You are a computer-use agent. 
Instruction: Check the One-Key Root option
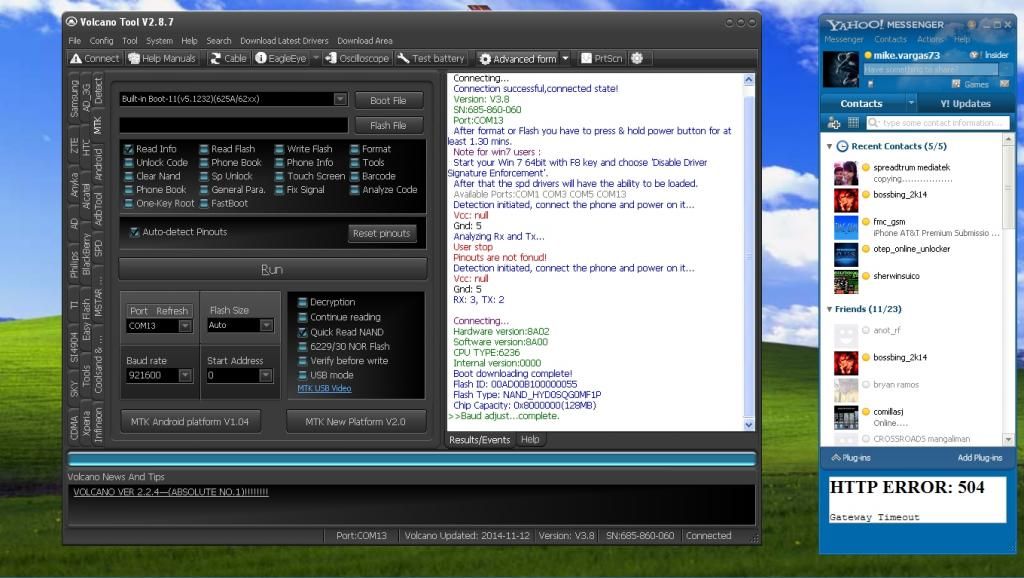pos(129,203)
